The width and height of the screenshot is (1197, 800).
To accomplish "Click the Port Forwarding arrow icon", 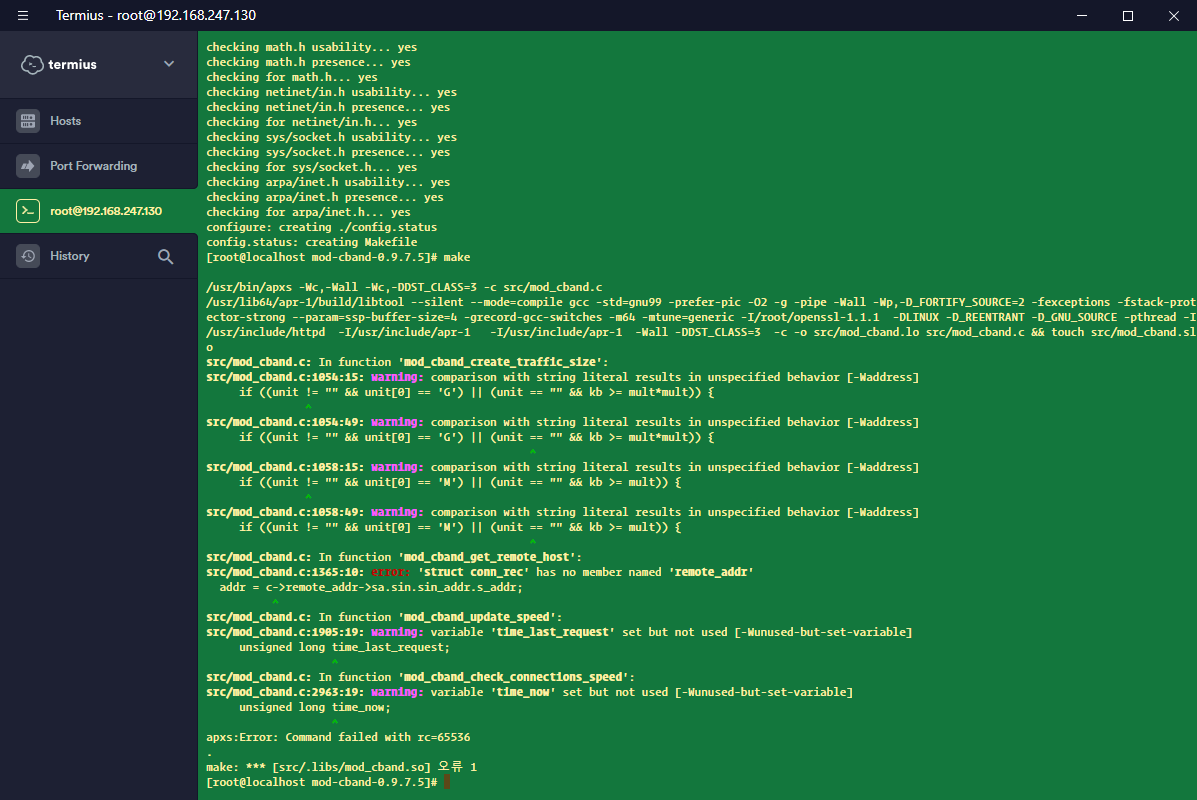I will coord(28,166).
